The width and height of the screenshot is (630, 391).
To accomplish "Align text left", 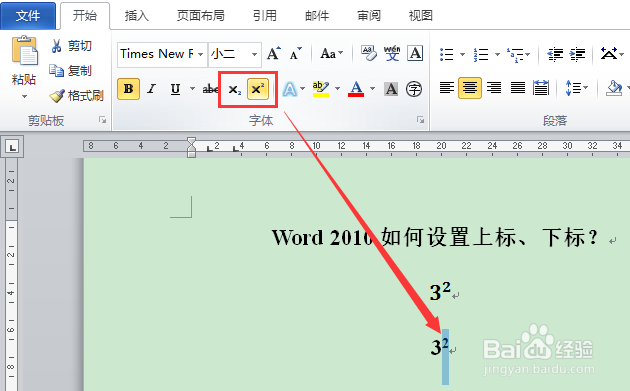I will pos(447,88).
